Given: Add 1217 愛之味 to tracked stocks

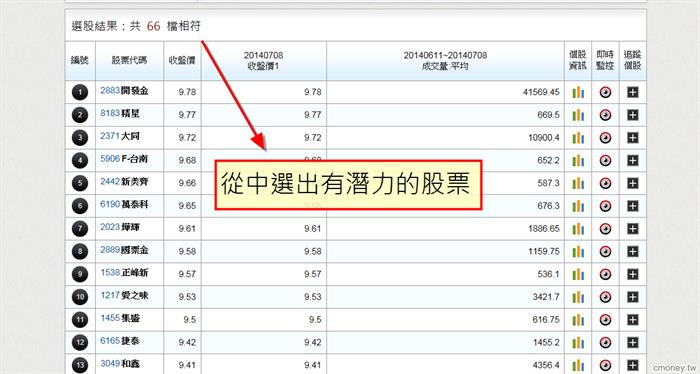Looking at the screenshot, I should (x=633, y=297).
